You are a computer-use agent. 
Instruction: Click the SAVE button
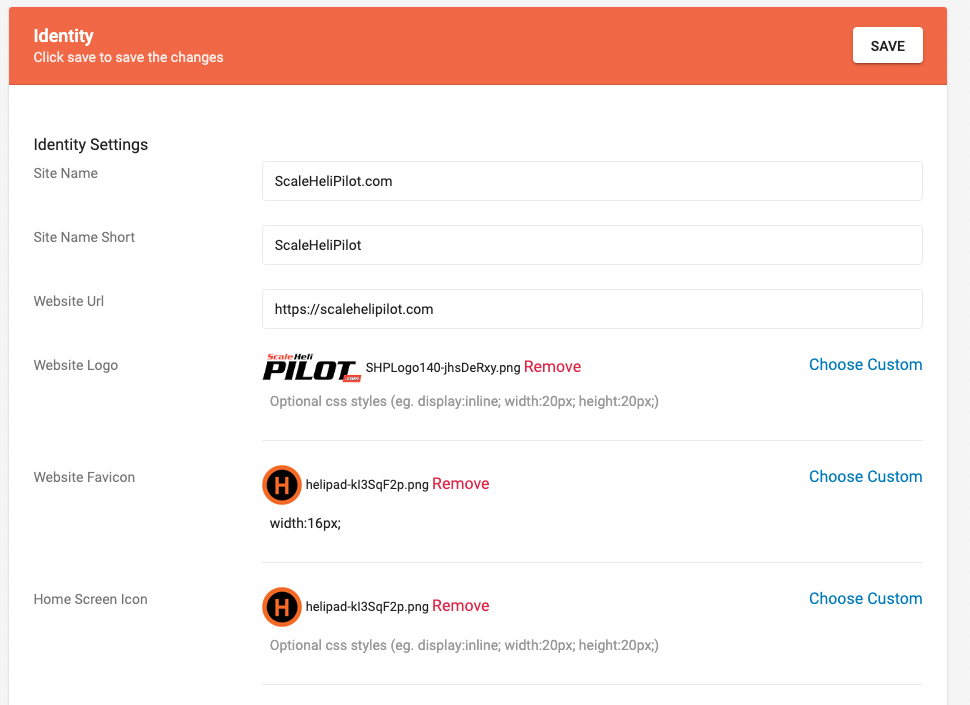point(887,46)
